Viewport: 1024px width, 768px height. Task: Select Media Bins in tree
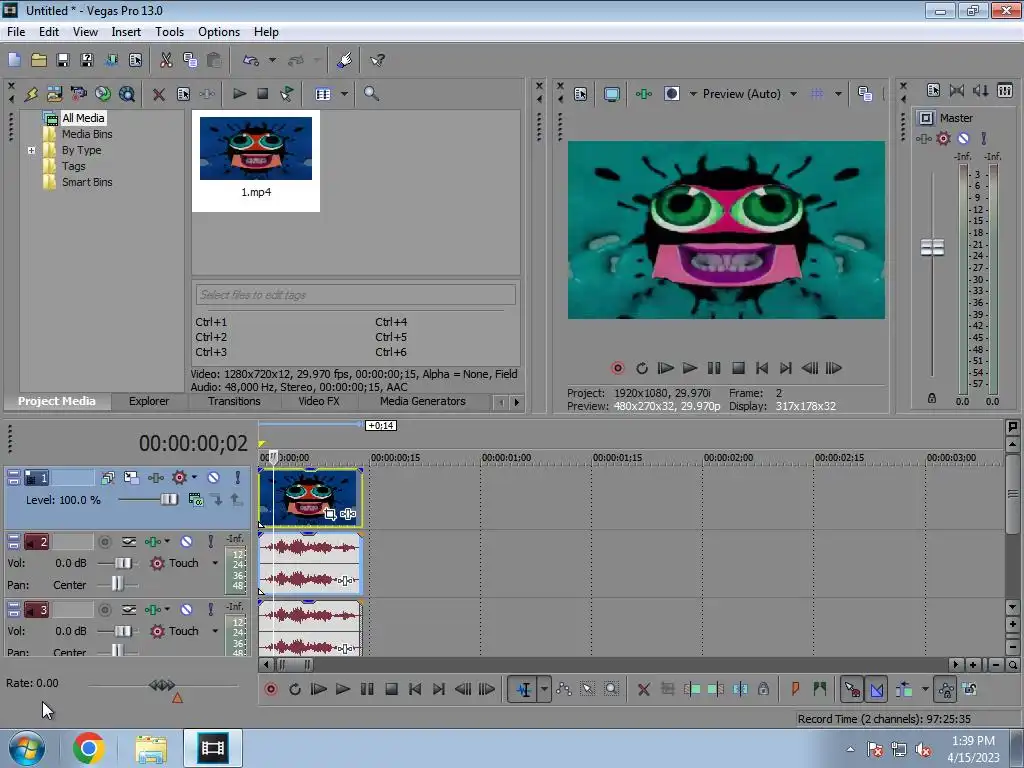(x=87, y=134)
